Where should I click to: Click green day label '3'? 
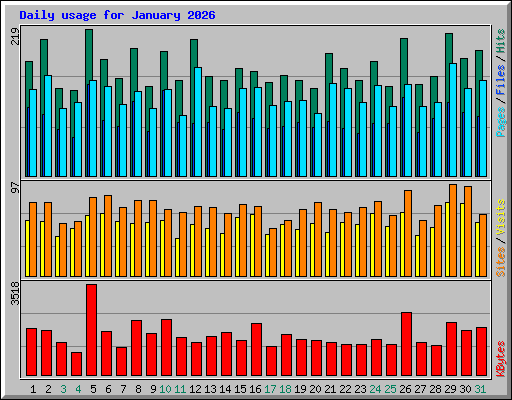(63, 389)
